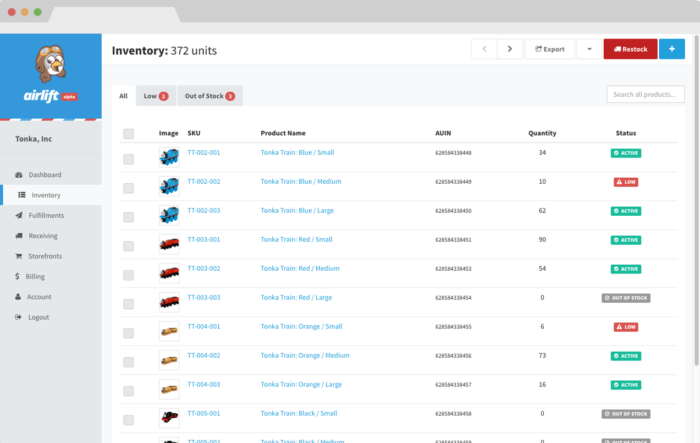Screen dimensions: 700x443
Task: Open the Out of Stock tab
Action: (x=209, y=96)
